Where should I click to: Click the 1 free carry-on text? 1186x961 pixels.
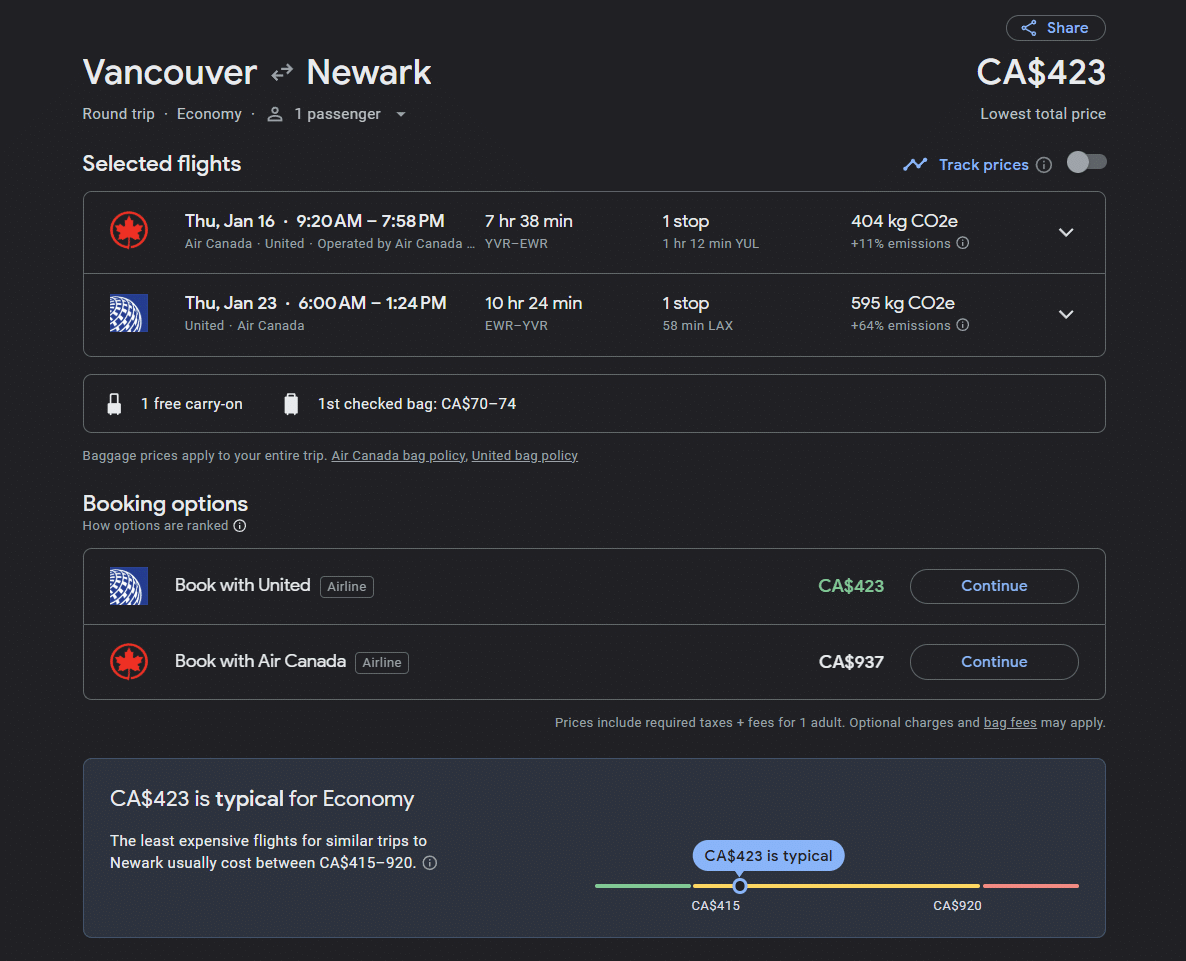tap(192, 404)
